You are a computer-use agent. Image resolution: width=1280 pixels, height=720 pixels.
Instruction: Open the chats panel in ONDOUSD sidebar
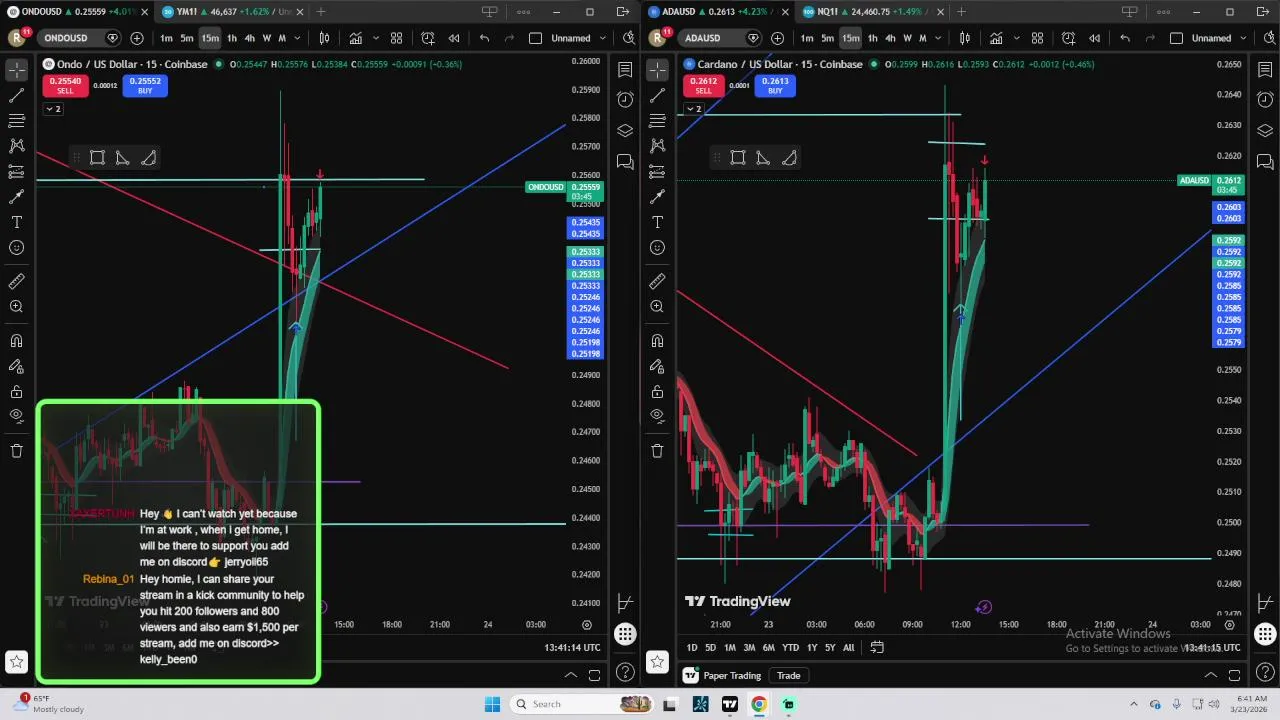coord(625,161)
